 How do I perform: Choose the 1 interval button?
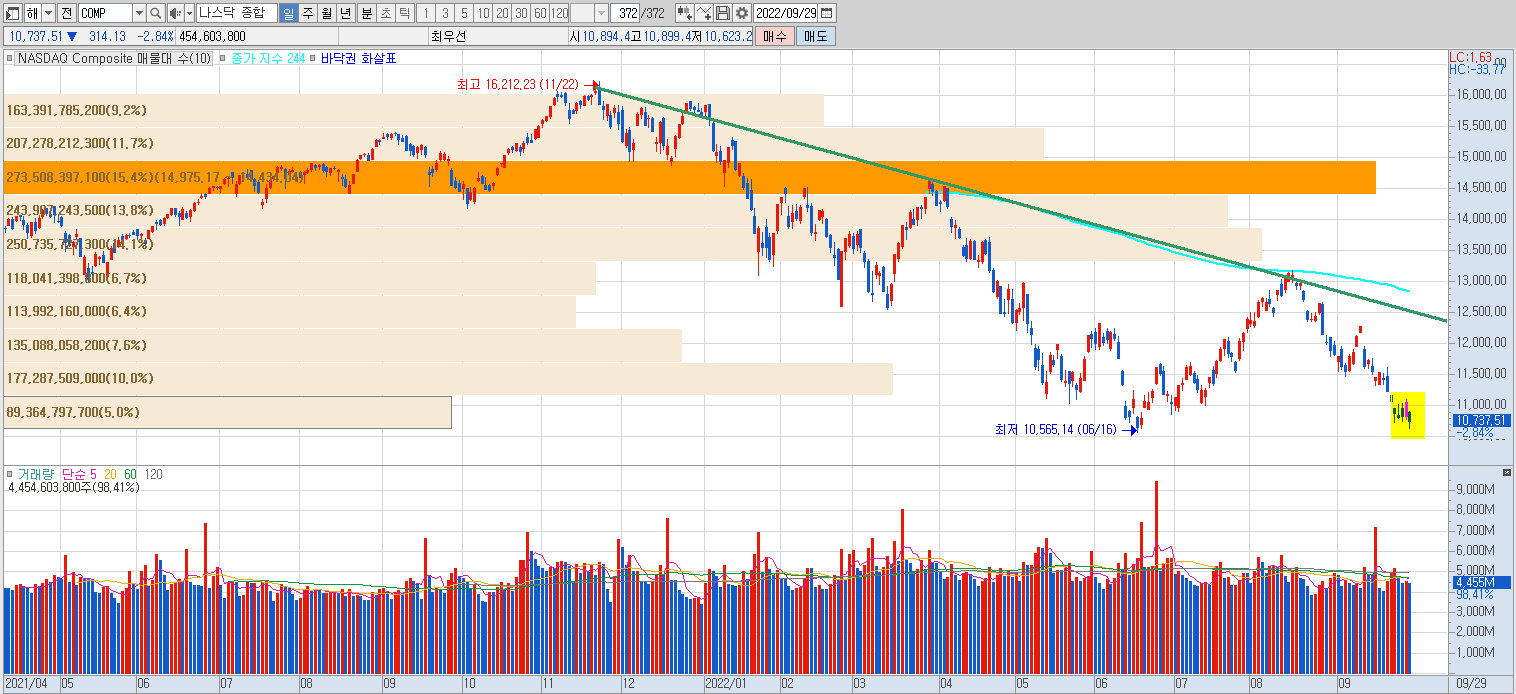tap(425, 13)
